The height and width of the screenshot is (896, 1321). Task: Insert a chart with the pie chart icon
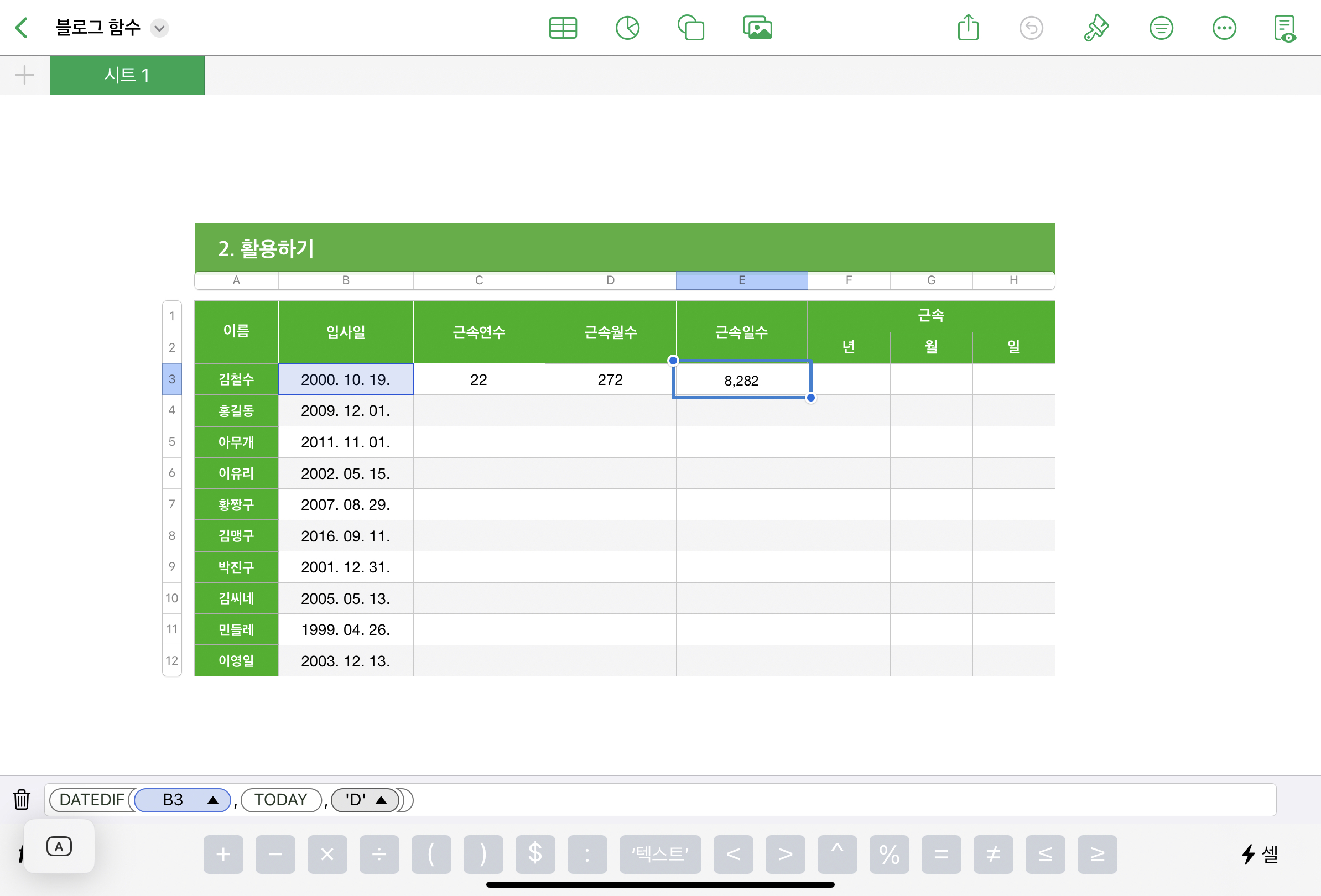pyautogui.click(x=627, y=28)
